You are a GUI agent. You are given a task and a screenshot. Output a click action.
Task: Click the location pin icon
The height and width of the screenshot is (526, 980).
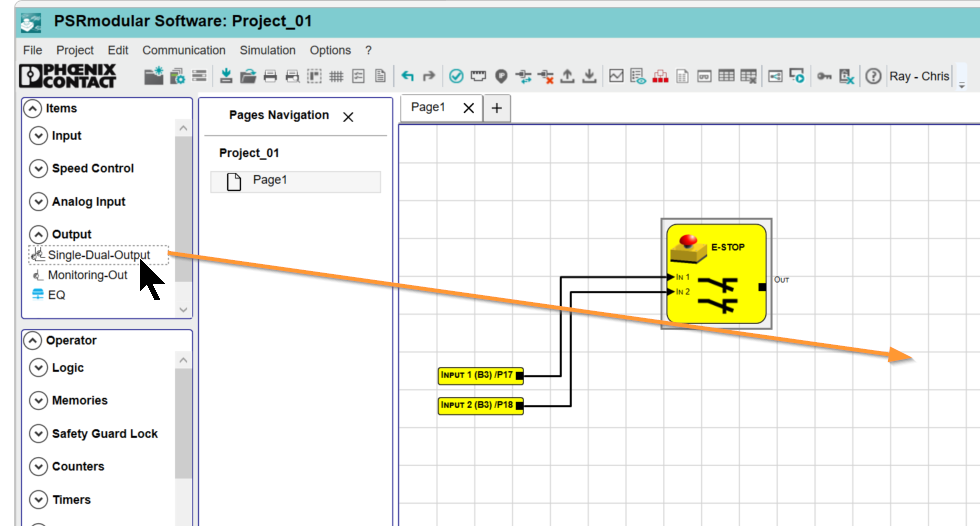[x=501, y=76]
